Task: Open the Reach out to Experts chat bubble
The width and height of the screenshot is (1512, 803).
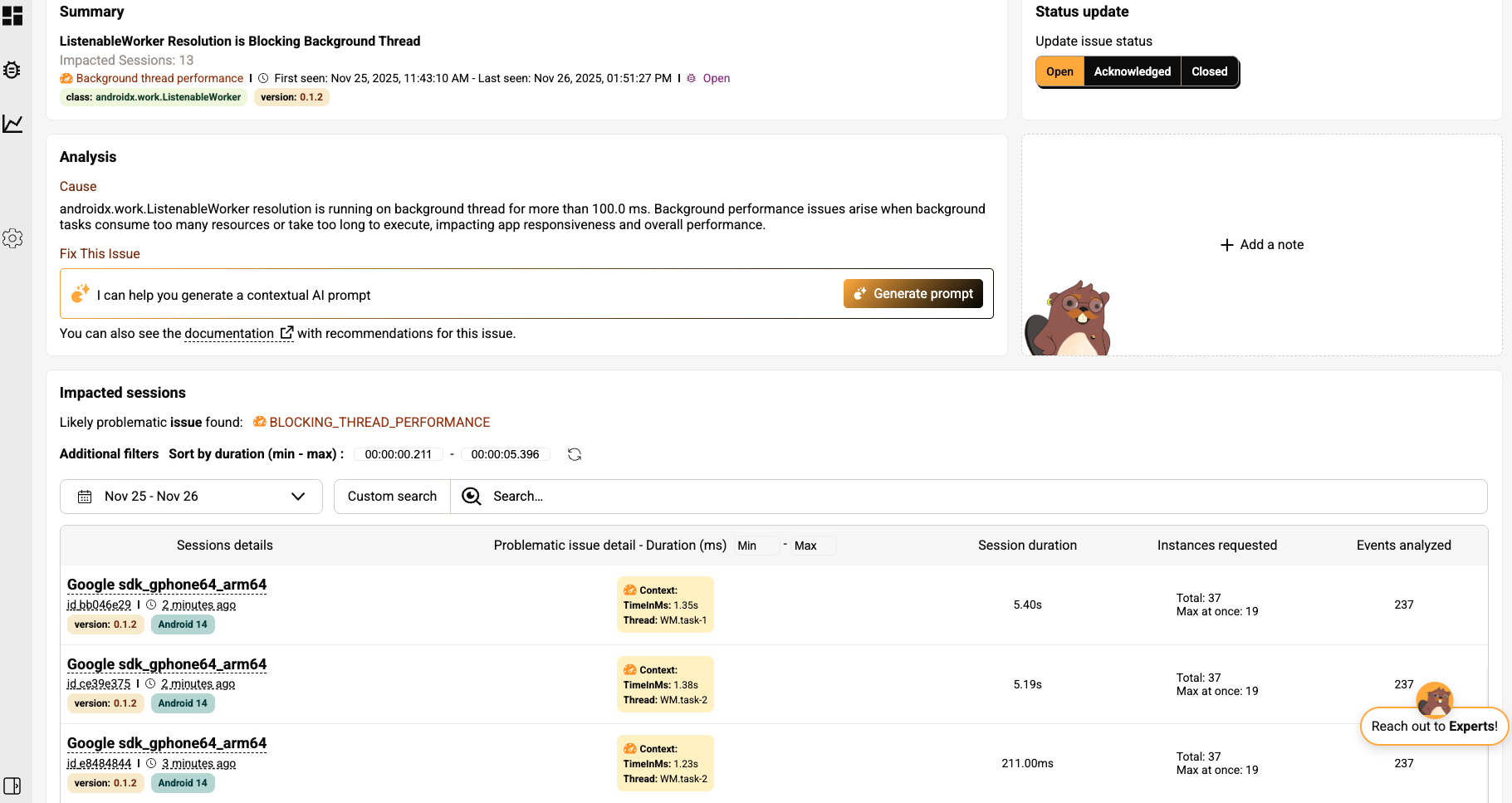Action: coord(1434,726)
